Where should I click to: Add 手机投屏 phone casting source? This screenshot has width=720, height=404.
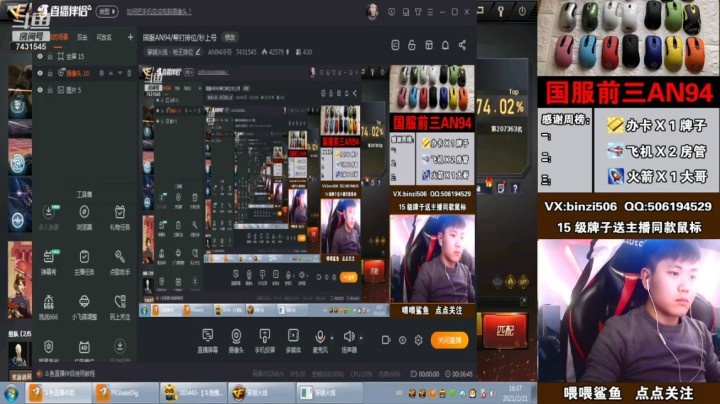click(264, 341)
